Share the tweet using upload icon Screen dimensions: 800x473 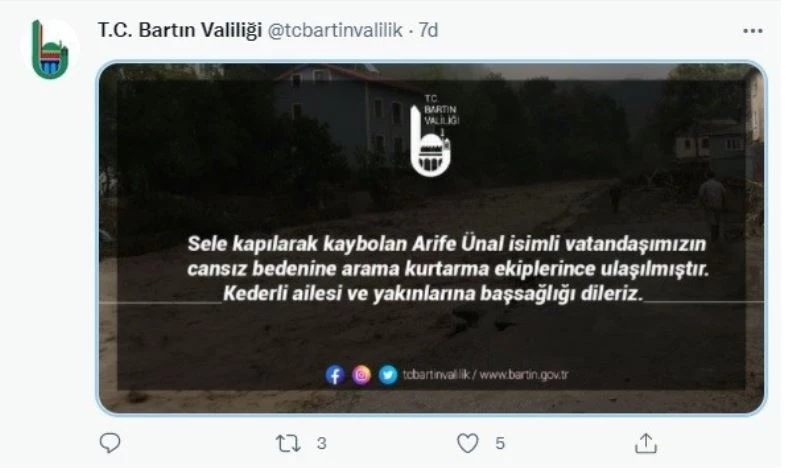pos(645,443)
